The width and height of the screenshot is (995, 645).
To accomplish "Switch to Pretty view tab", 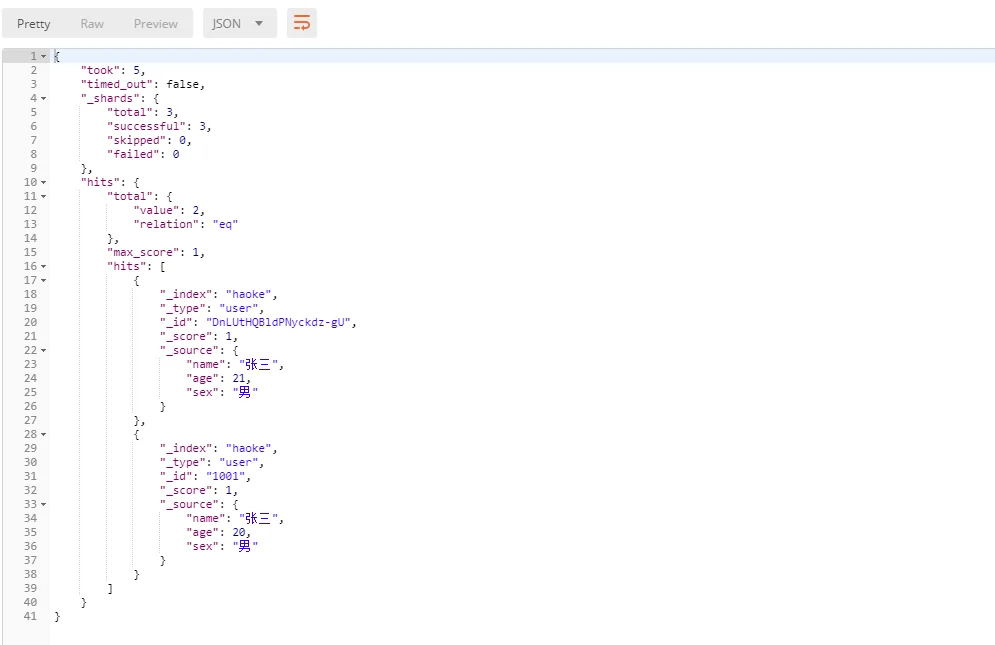I will point(34,23).
